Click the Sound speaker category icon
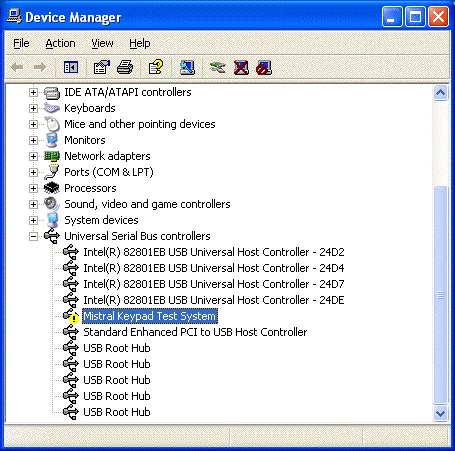The height and width of the screenshot is (451, 455). 52,204
